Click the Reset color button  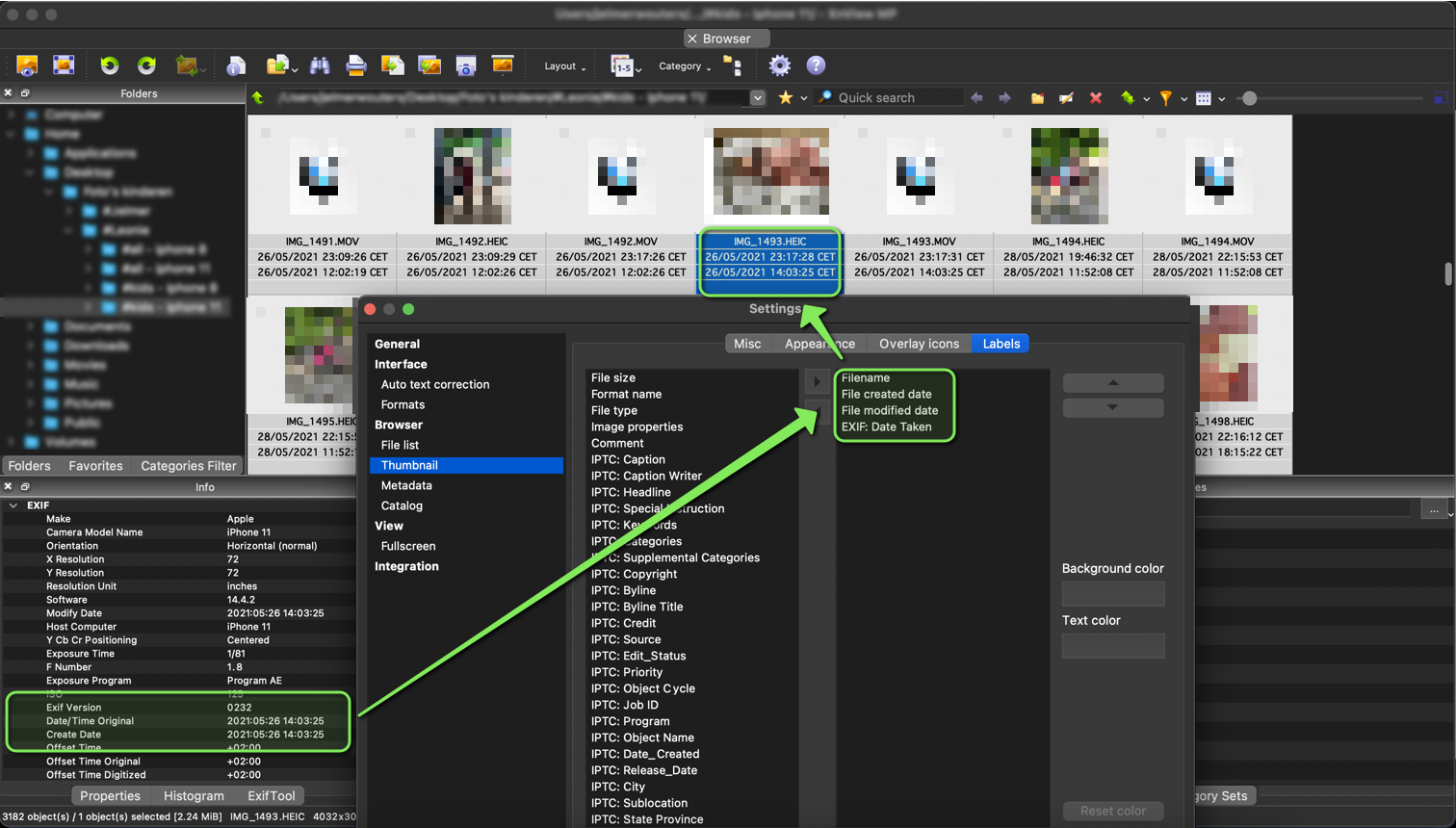click(x=1112, y=811)
